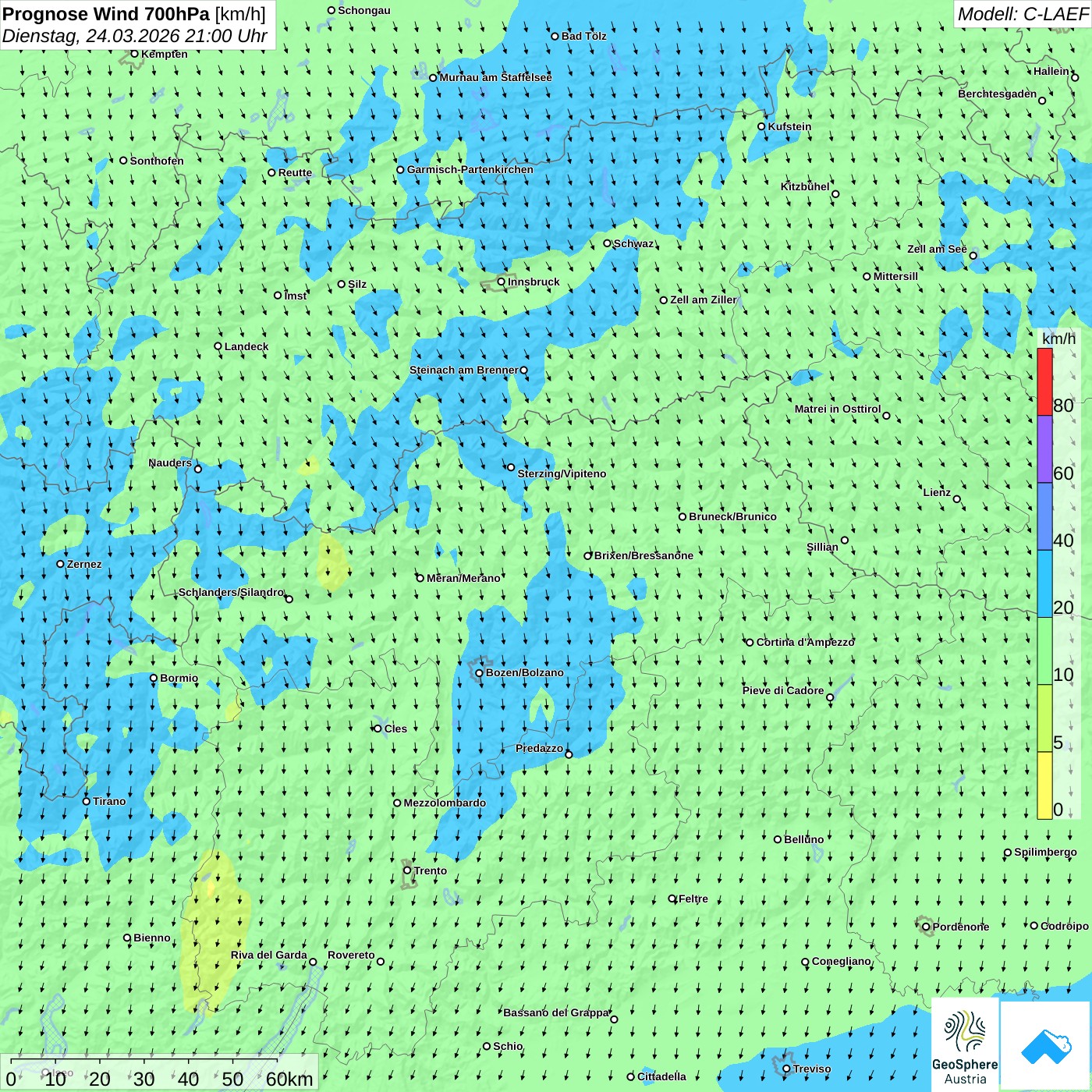This screenshot has width=1092, height=1092.
Task: Click the Sillian location dot
Action: pyautogui.click(x=845, y=540)
